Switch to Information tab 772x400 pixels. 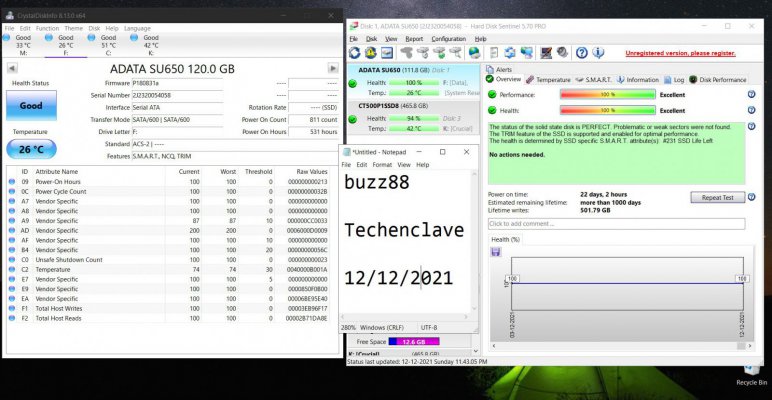click(638, 79)
